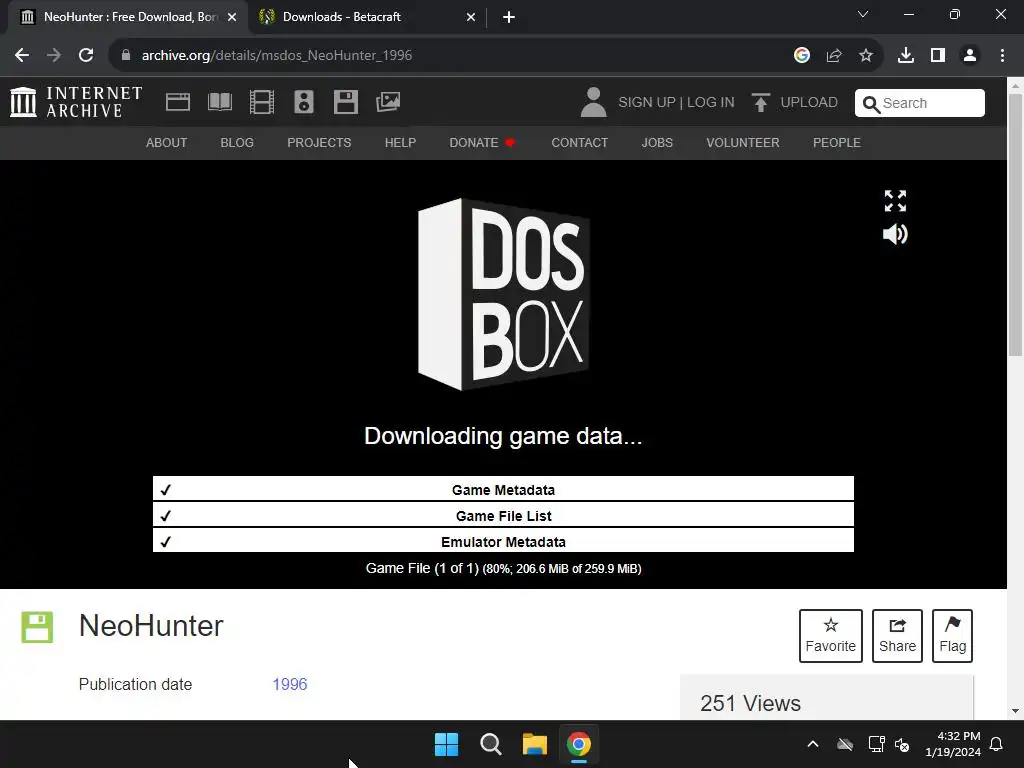Go back to previous page

(x=22, y=56)
